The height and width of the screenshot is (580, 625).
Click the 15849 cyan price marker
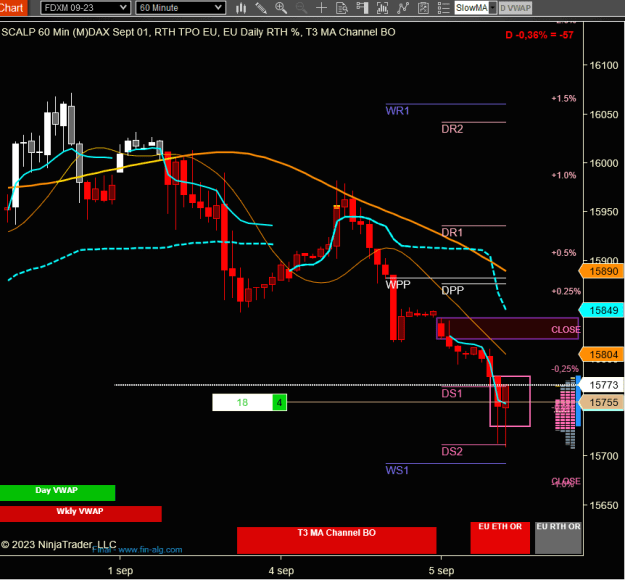(x=602, y=311)
